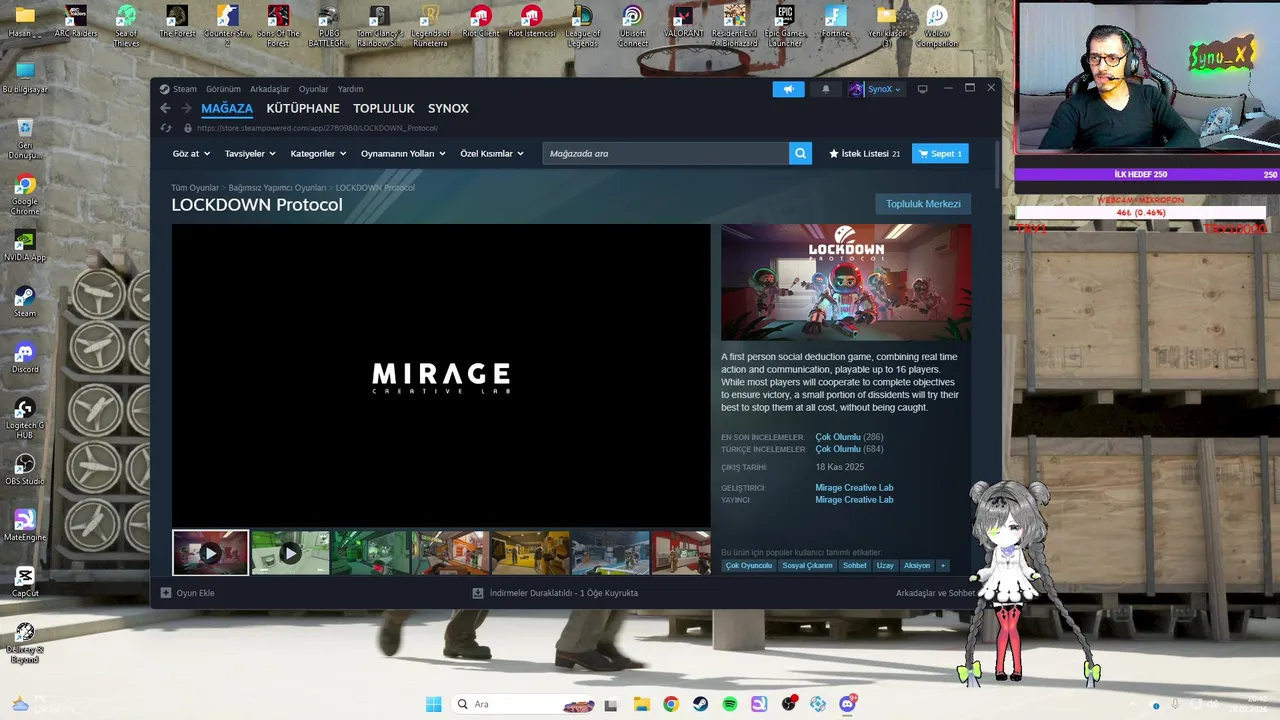The width and height of the screenshot is (1280, 720).
Task: Open the Oyunlar menu
Action: click(313, 89)
